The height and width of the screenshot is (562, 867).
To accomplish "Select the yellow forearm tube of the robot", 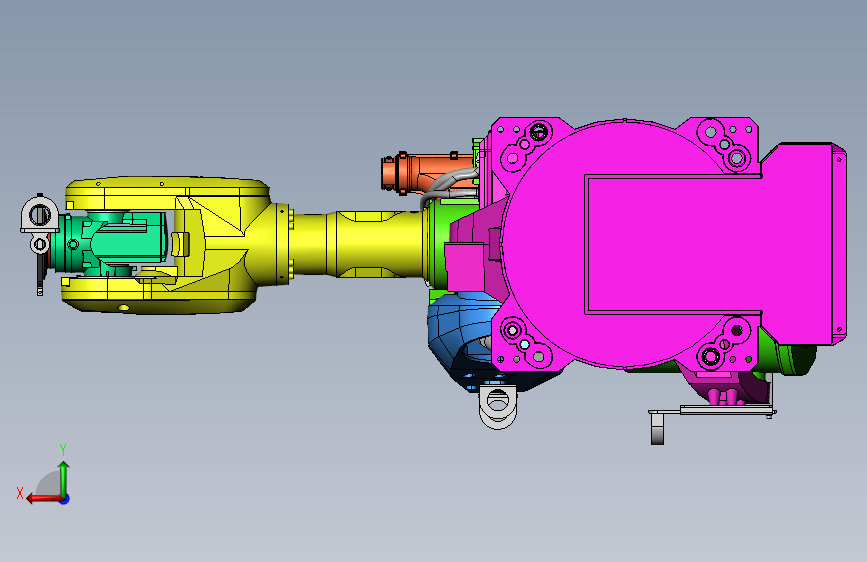I will click(357, 244).
